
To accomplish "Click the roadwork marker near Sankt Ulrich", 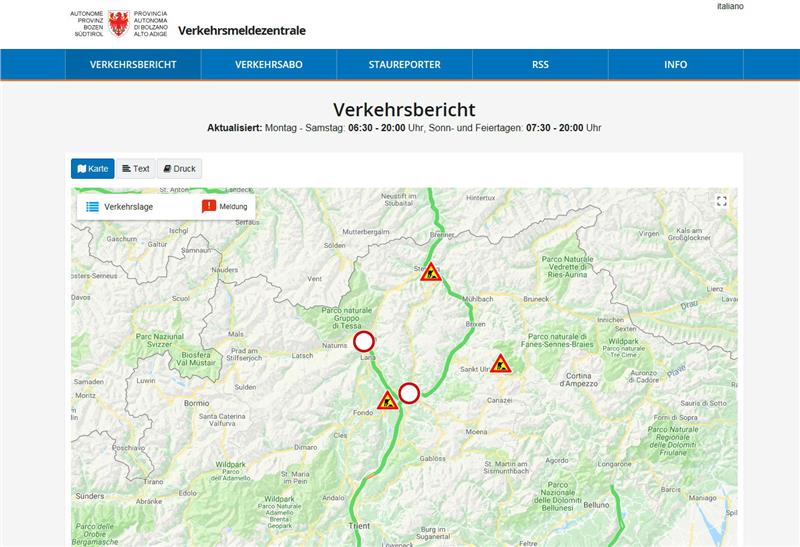I will (501, 364).
